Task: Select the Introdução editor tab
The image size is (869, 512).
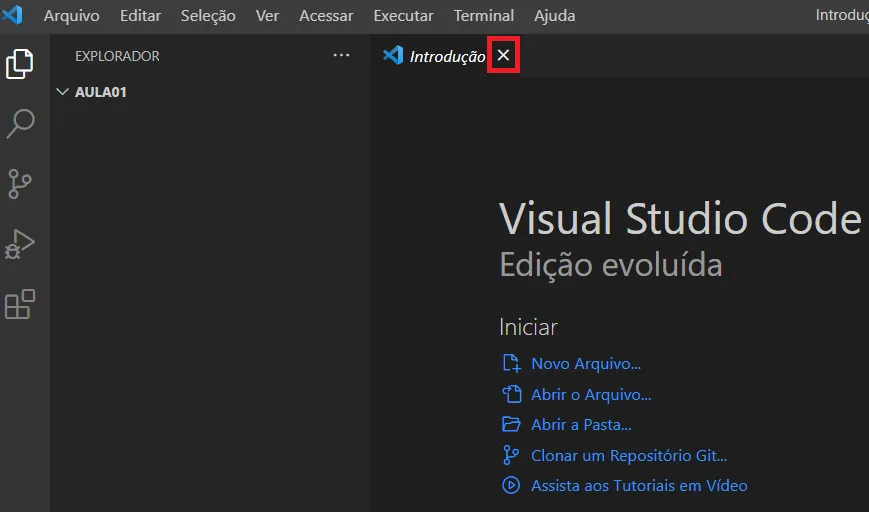Action: point(447,56)
